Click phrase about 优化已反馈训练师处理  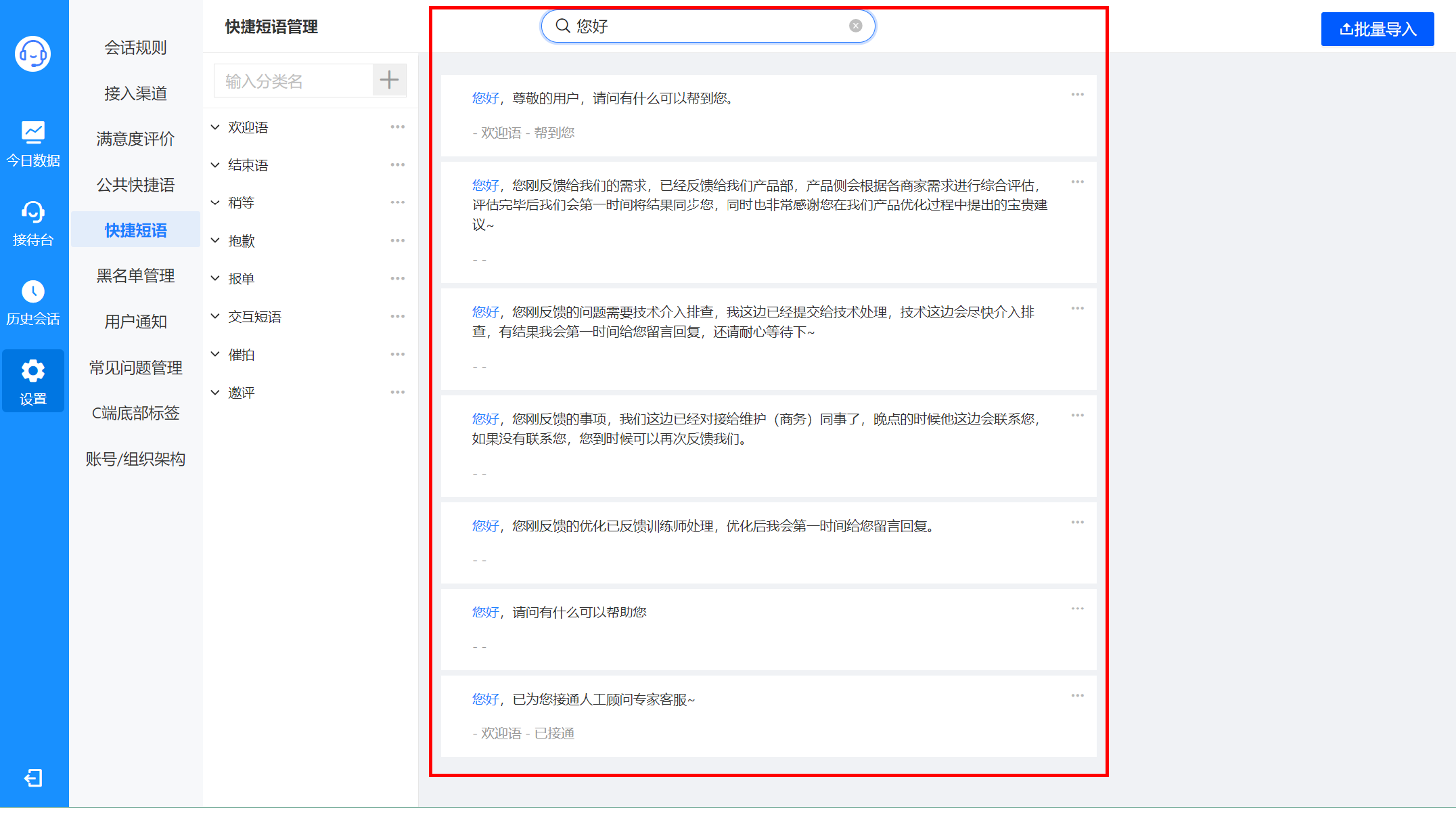[702, 526]
